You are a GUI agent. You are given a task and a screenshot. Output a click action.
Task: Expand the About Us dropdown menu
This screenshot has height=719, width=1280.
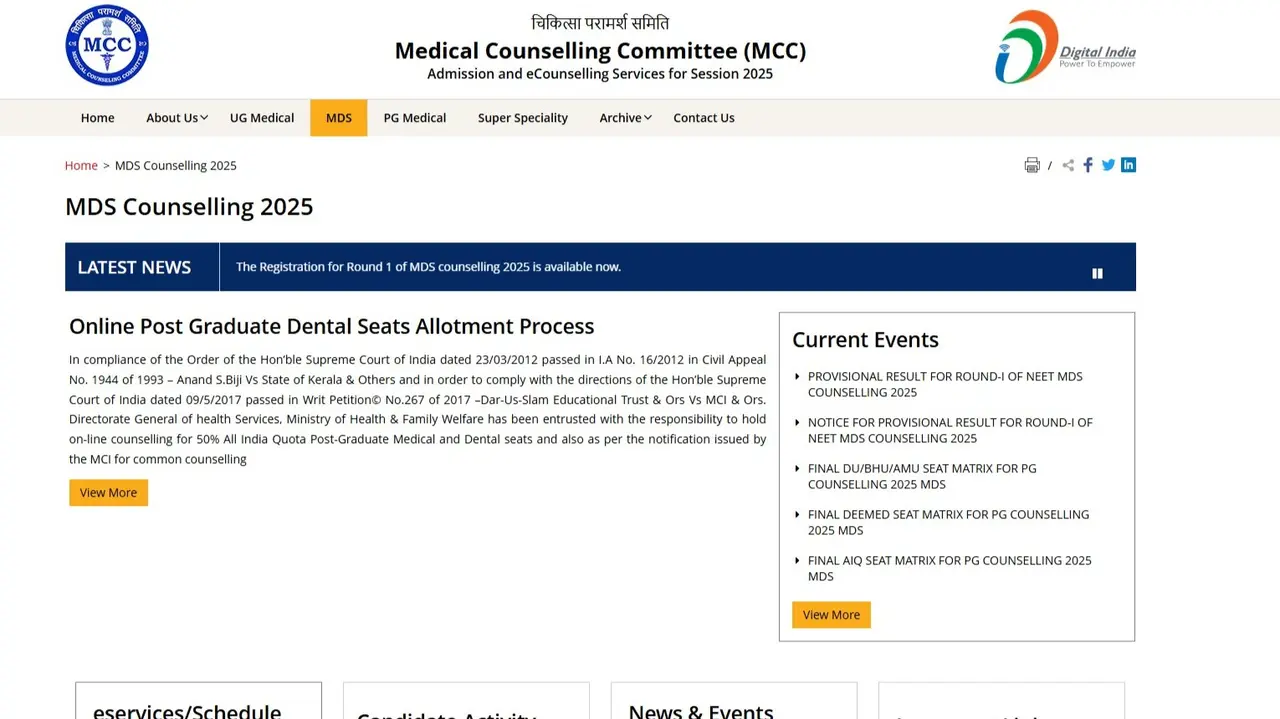click(171, 117)
